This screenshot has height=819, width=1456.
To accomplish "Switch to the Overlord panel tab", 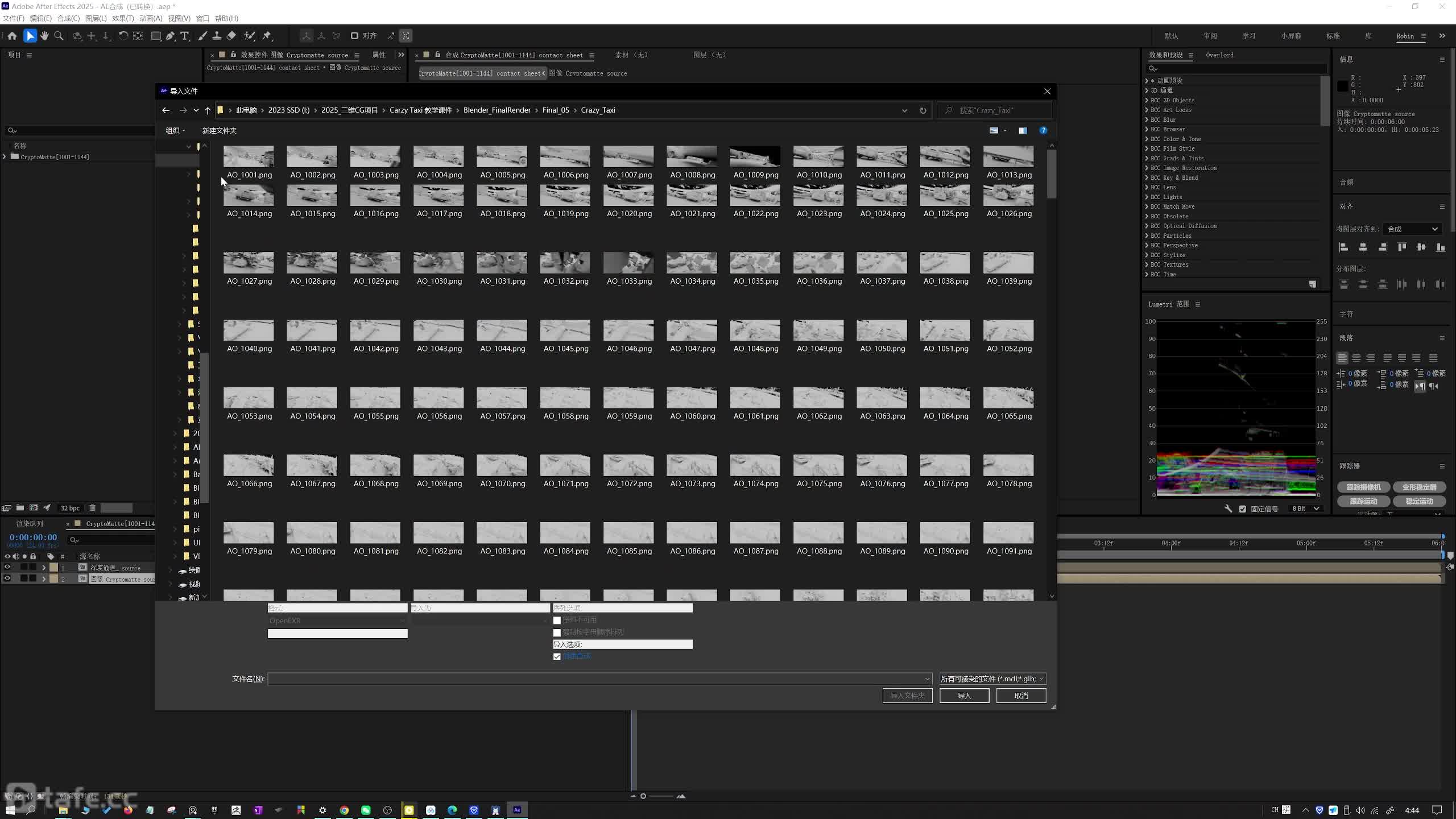I will (1219, 55).
